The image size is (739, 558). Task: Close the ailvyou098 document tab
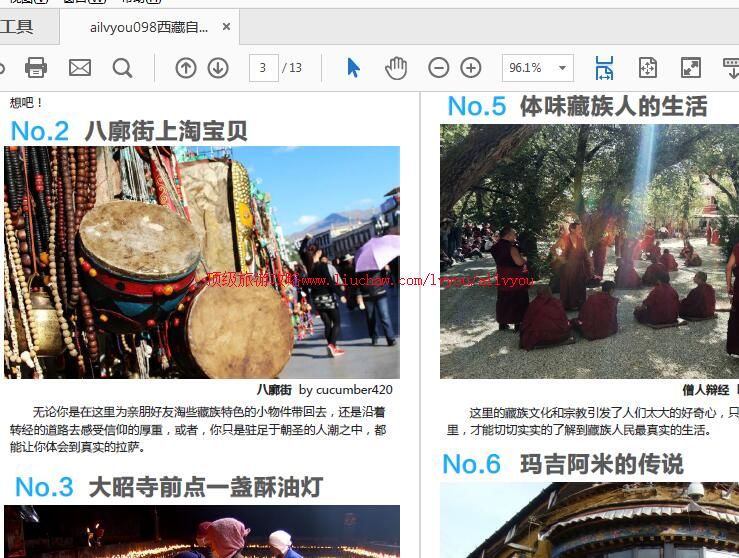coord(227,27)
